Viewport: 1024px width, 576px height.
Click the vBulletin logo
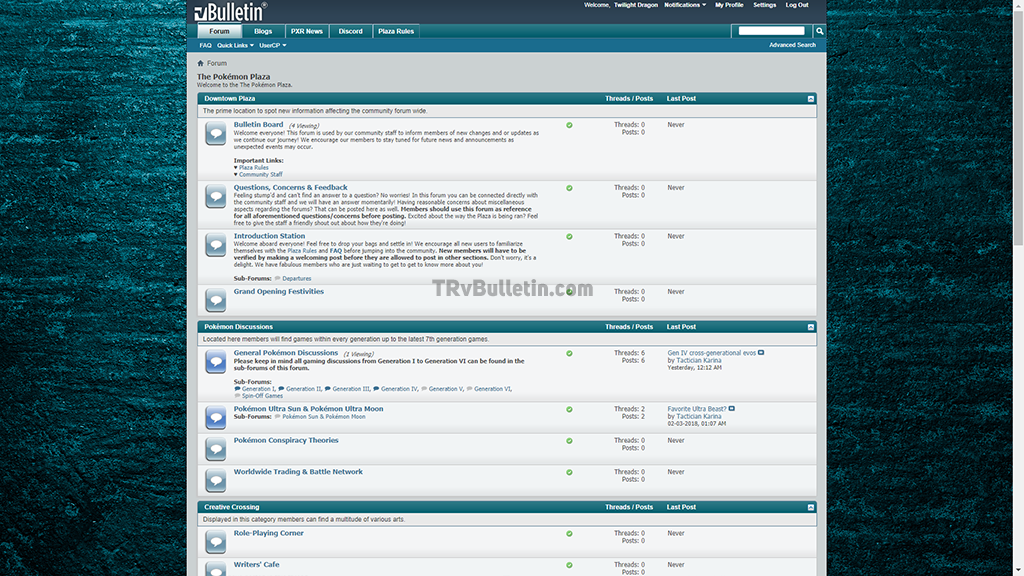[x=230, y=12]
